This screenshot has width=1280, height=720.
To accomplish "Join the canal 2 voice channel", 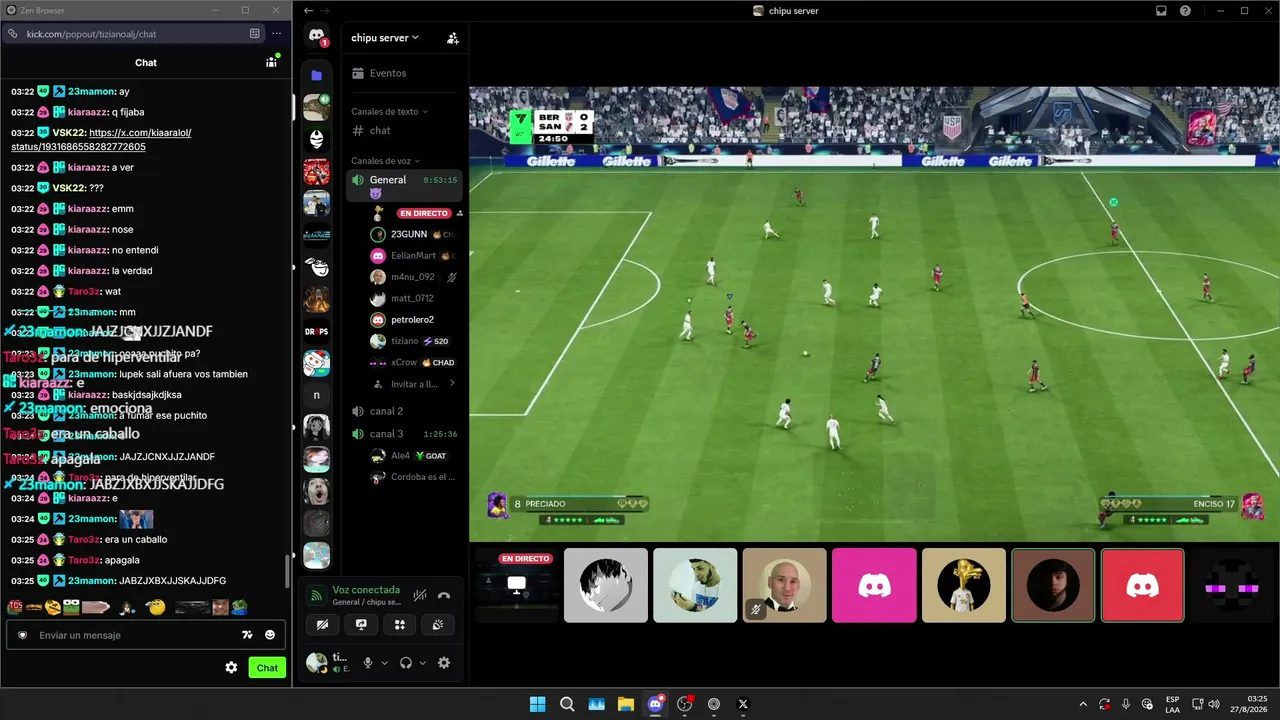I will point(404,411).
